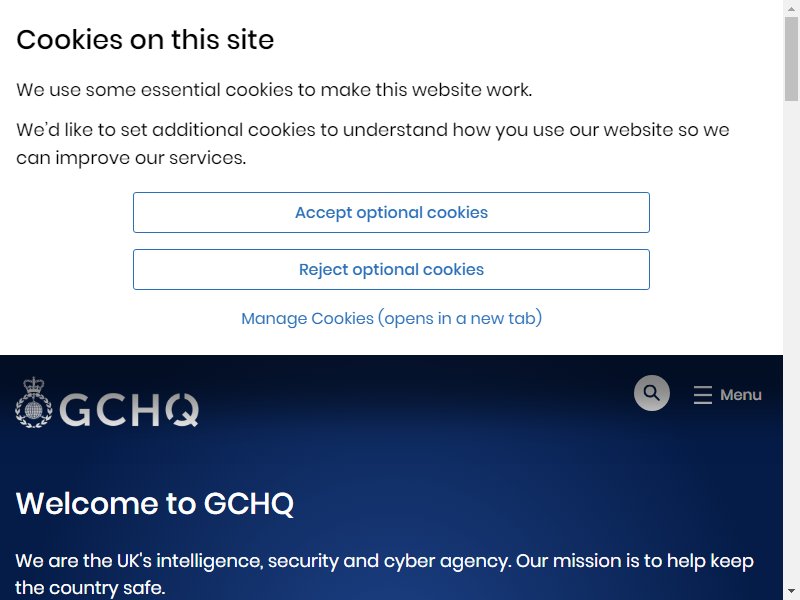800x600 pixels.
Task: Accept optional cookies
Action: click(x=391, y=212)
